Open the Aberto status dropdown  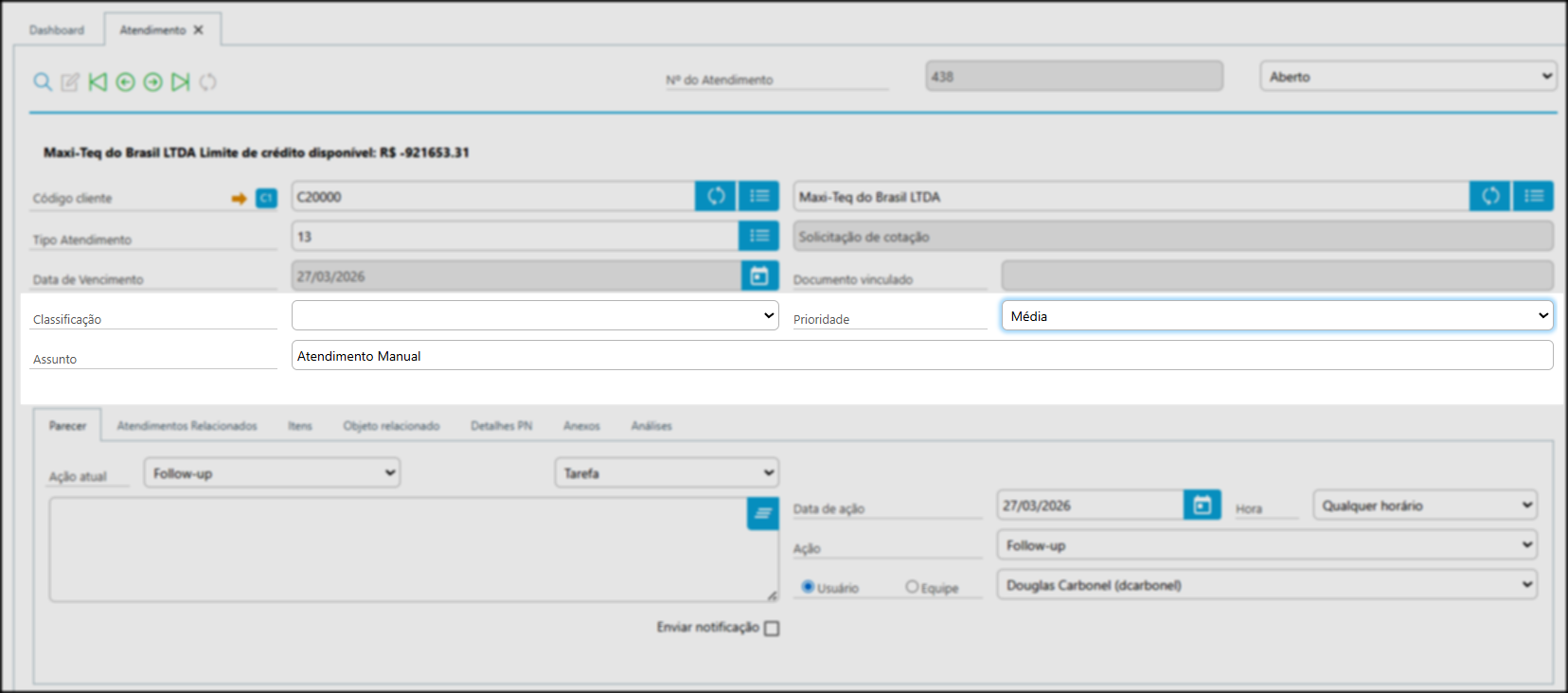coord(1408,77)
